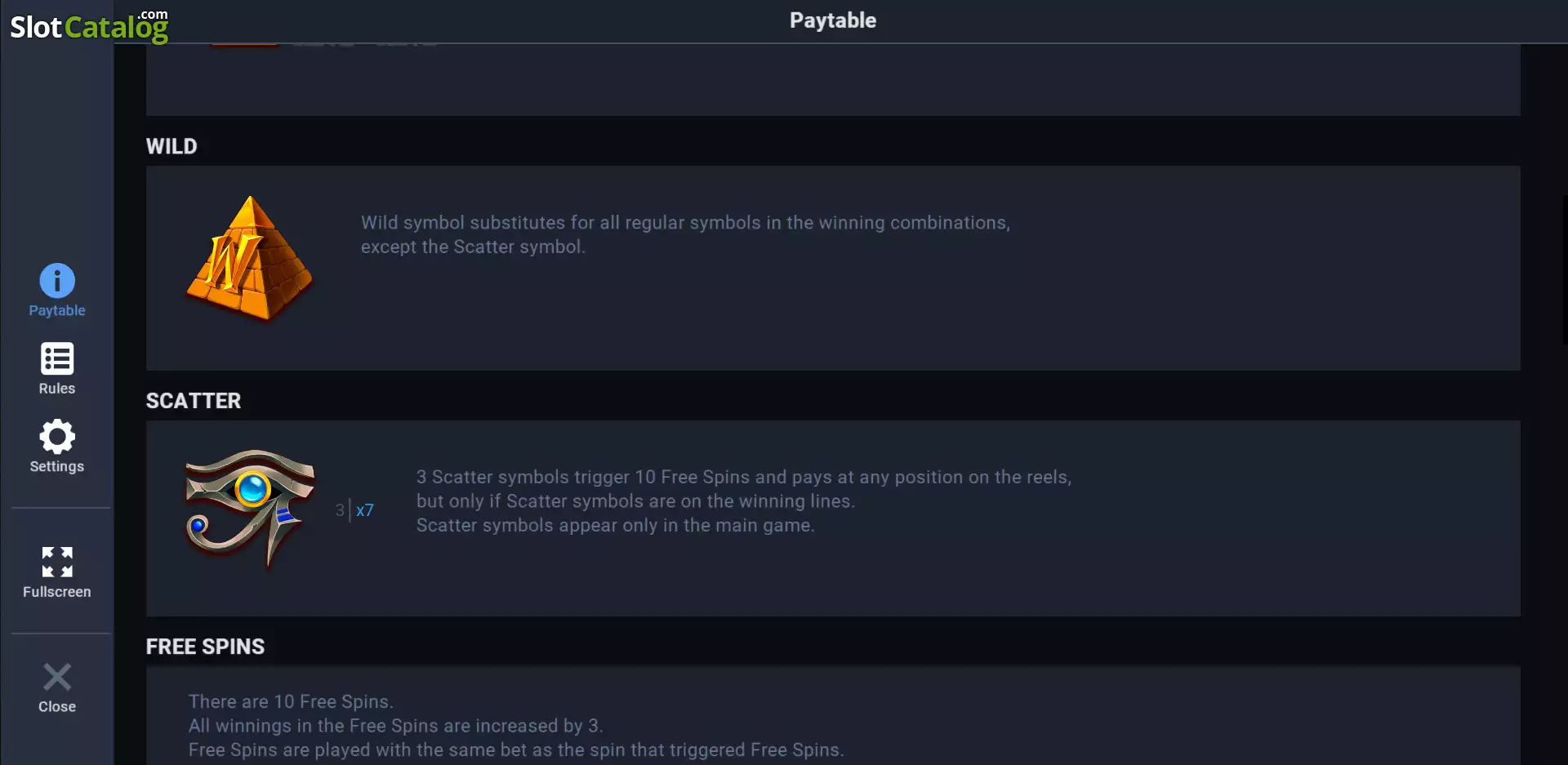1568x765 pixels.
Task: Click the Settings label text
Action: (x=57, y=466)
